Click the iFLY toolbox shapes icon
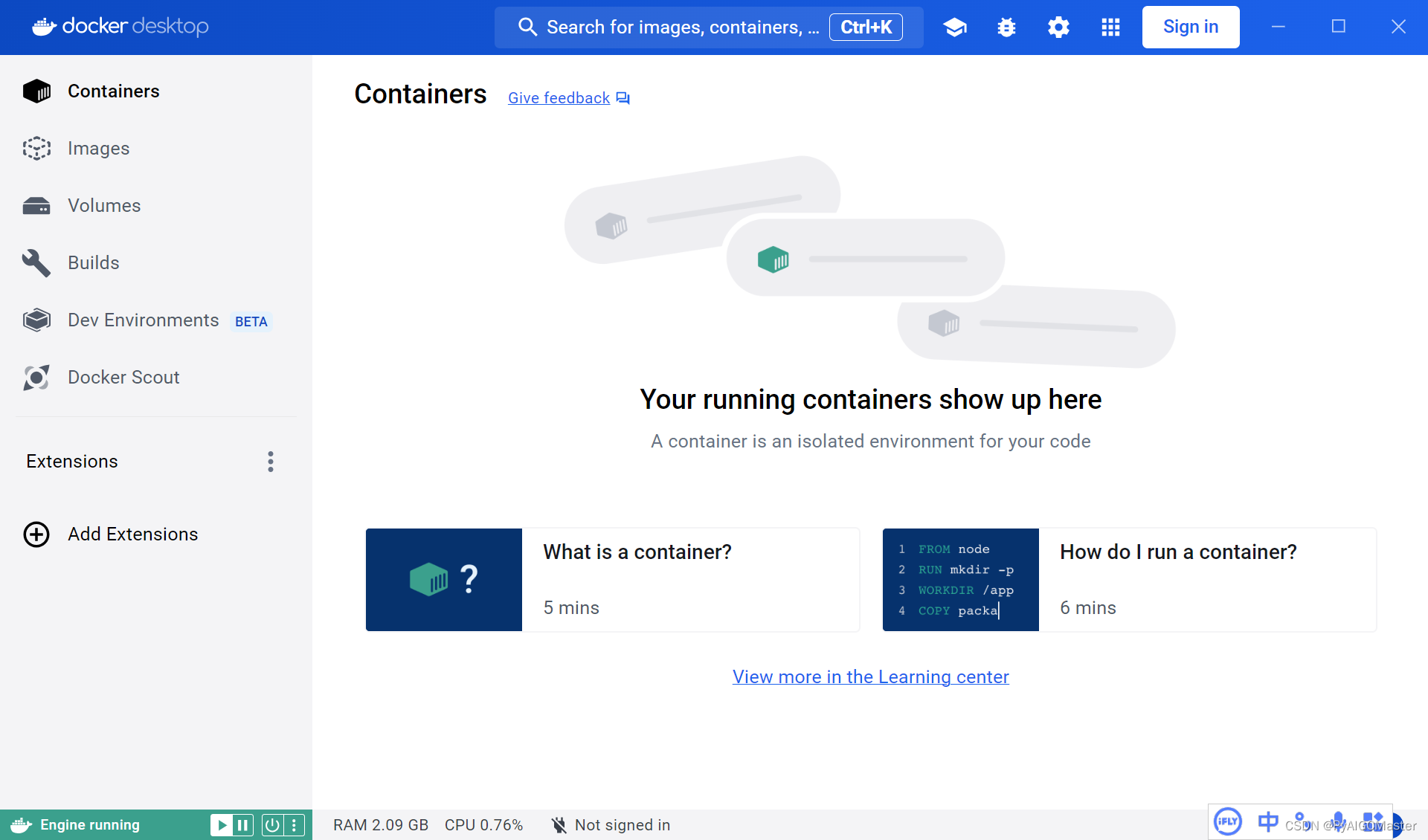 tap(1373, 822)
